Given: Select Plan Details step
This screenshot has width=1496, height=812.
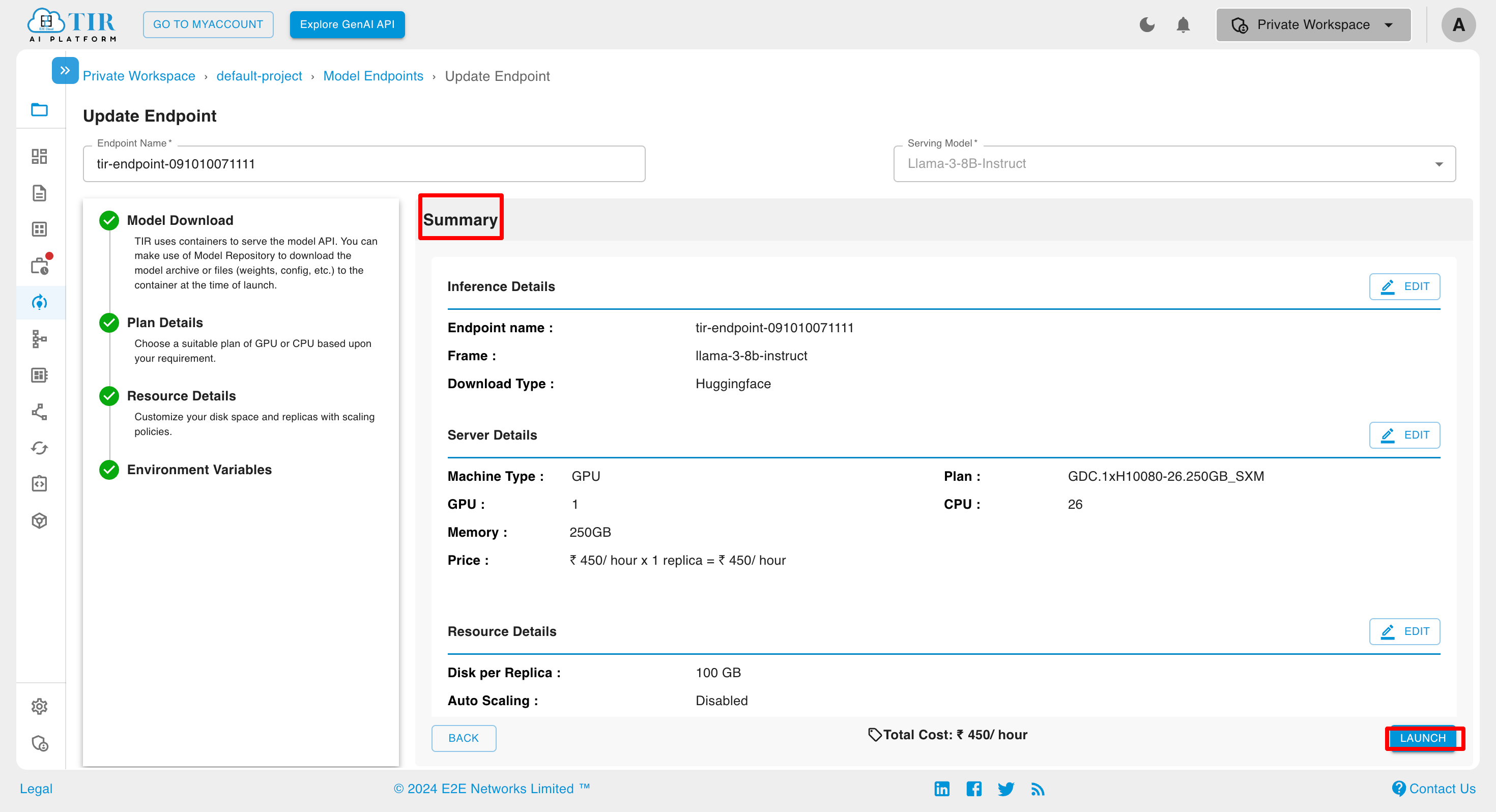Looking at the screenshot, I should 165,323.
